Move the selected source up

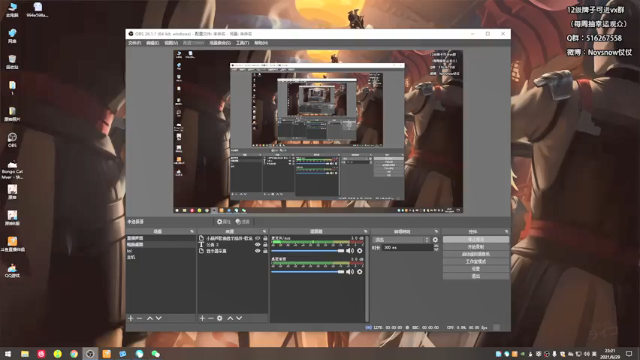(x=230, y=318)
